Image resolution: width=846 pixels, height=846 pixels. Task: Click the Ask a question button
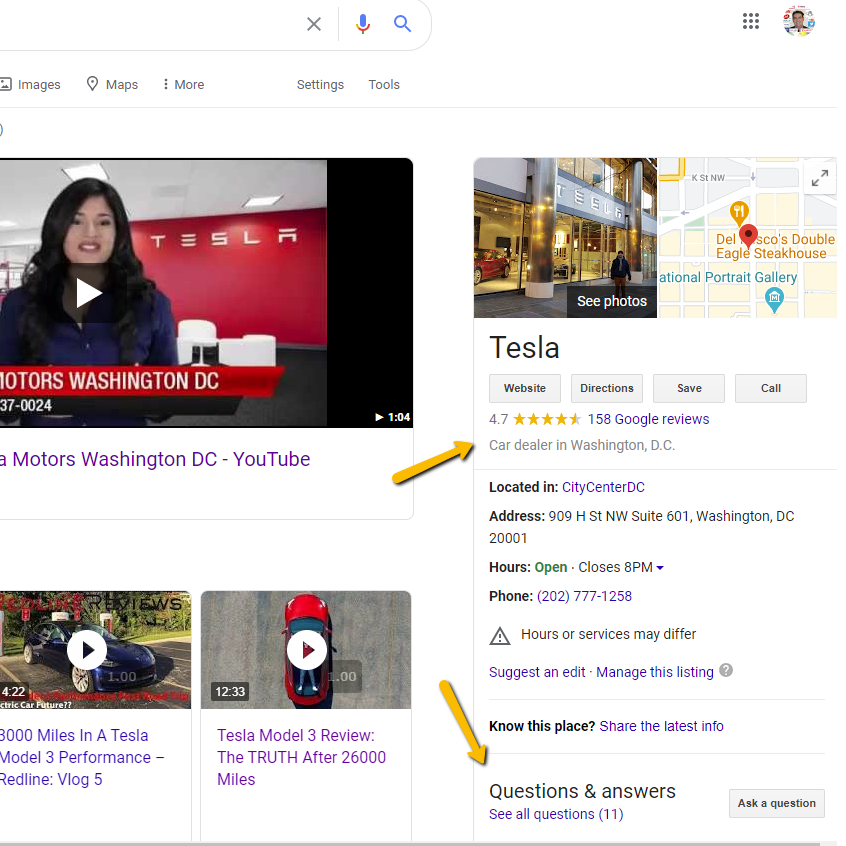pyautogui.click(x=776, y=803)
